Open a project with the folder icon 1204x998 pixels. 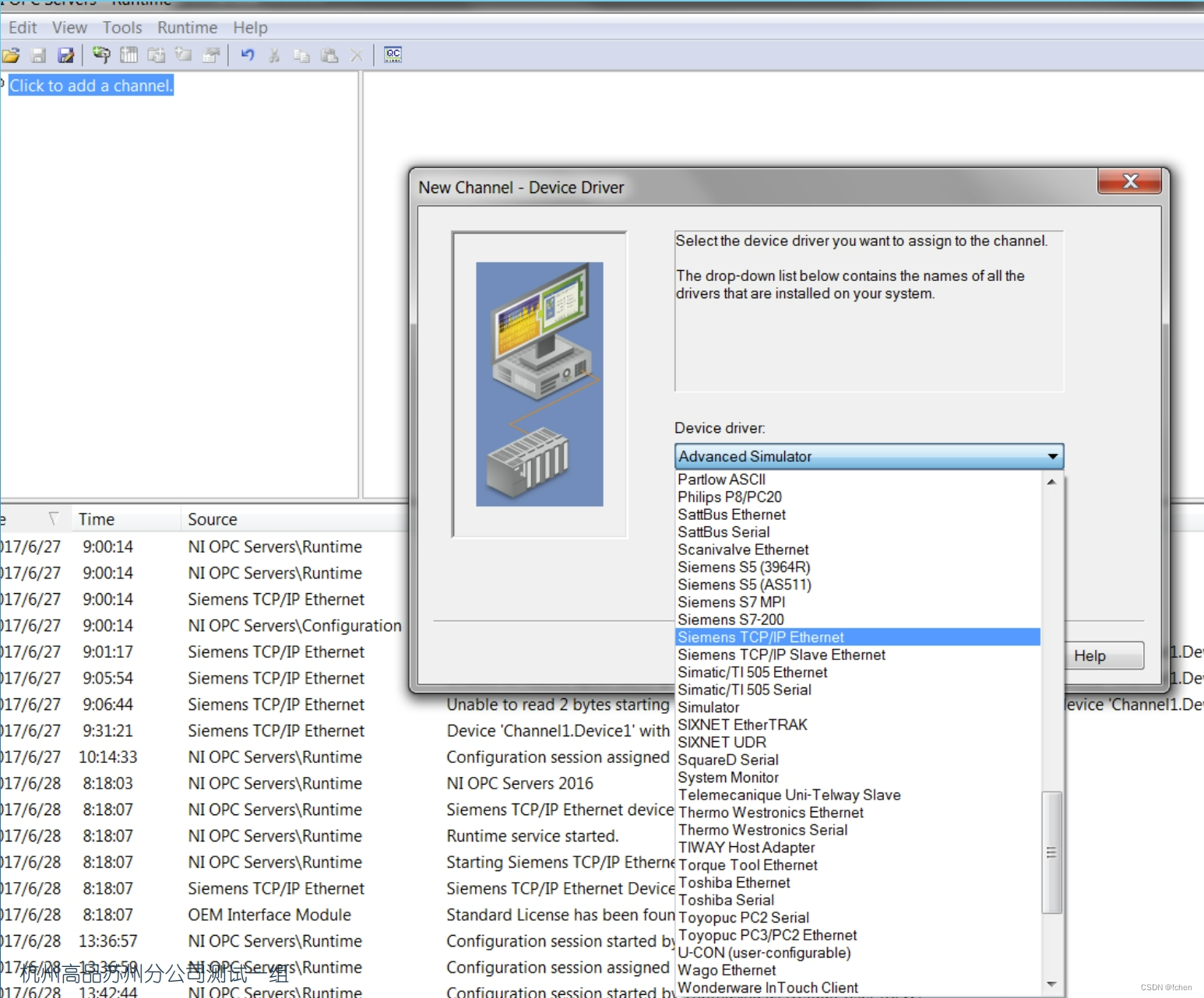pos(11,55)
